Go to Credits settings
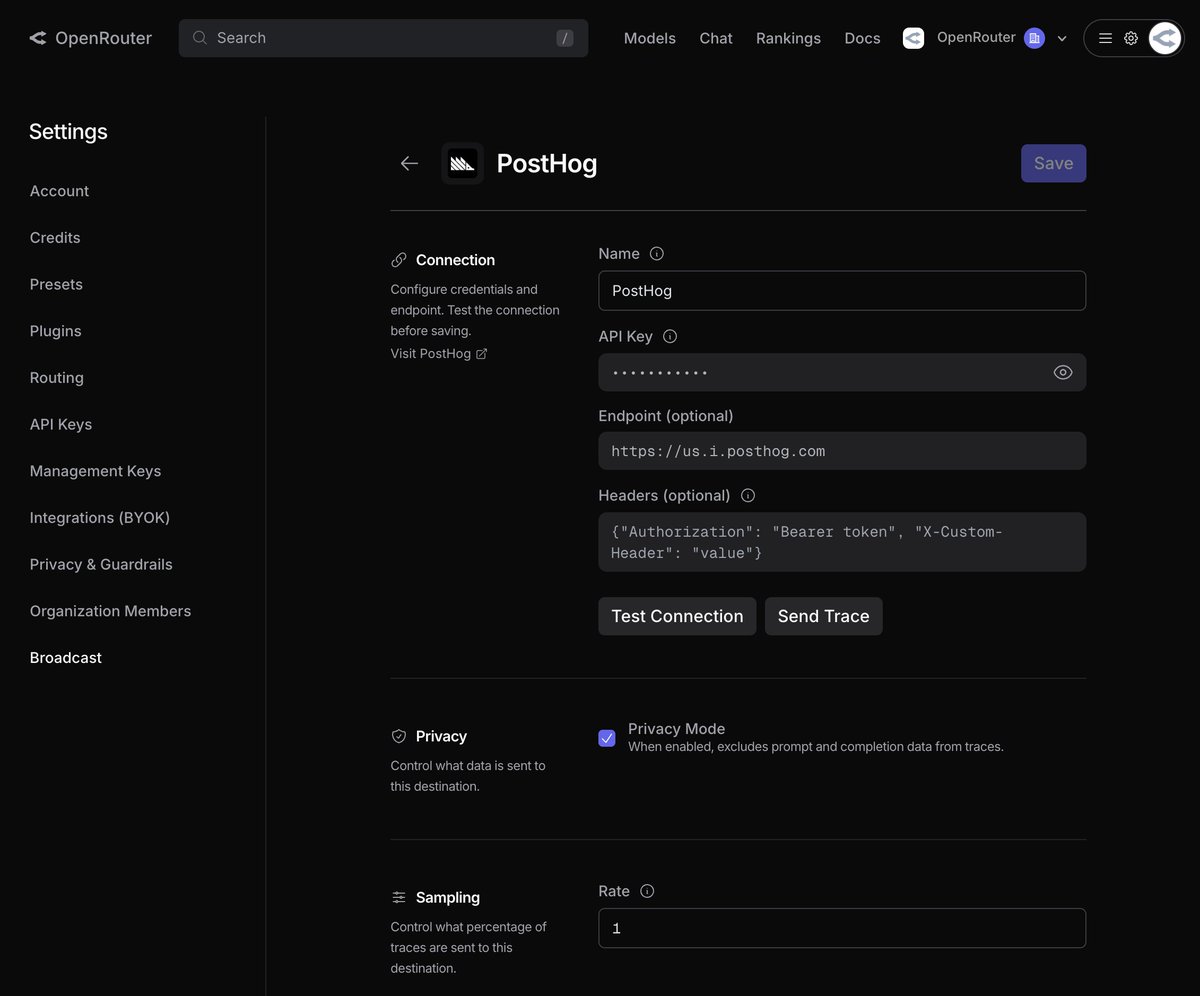This screenshot has height=996, width=1200. [55, 238]
